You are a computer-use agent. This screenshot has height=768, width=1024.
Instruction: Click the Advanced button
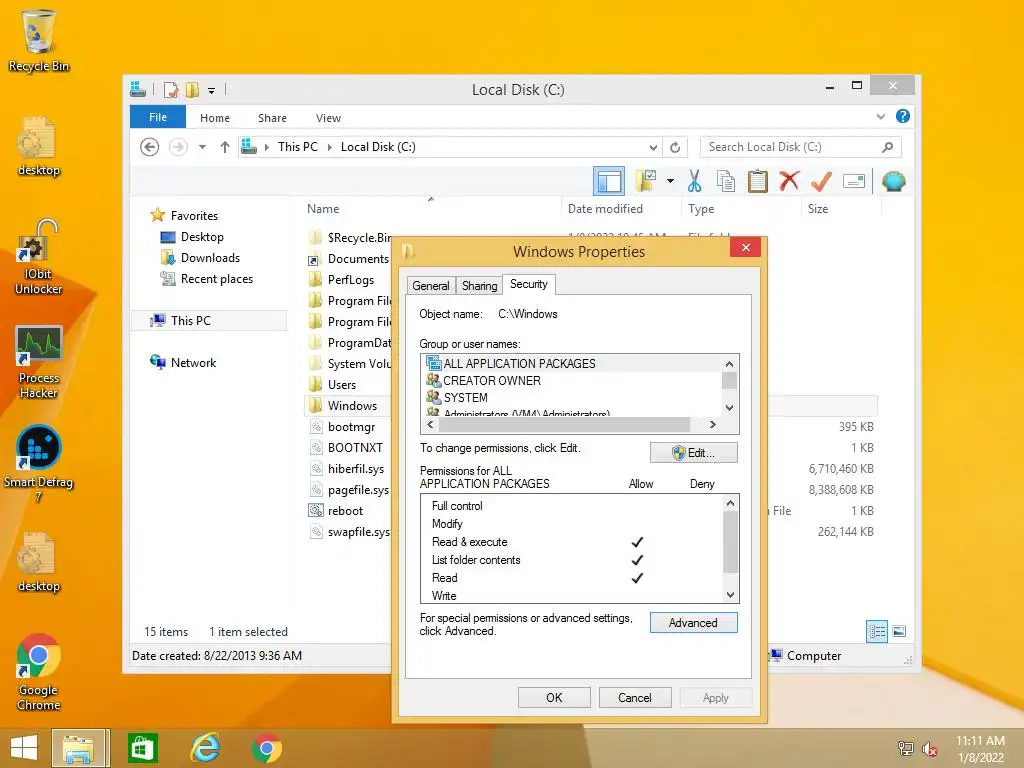tap(694, 623)
